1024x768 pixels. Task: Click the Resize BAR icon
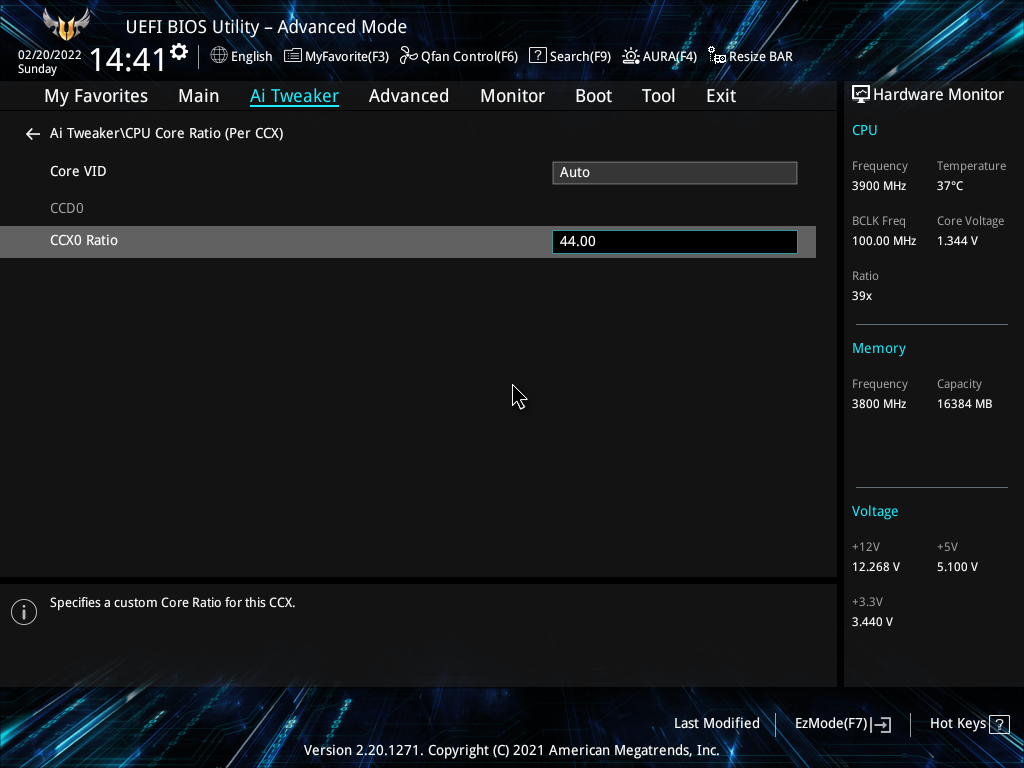click(717, 56)
